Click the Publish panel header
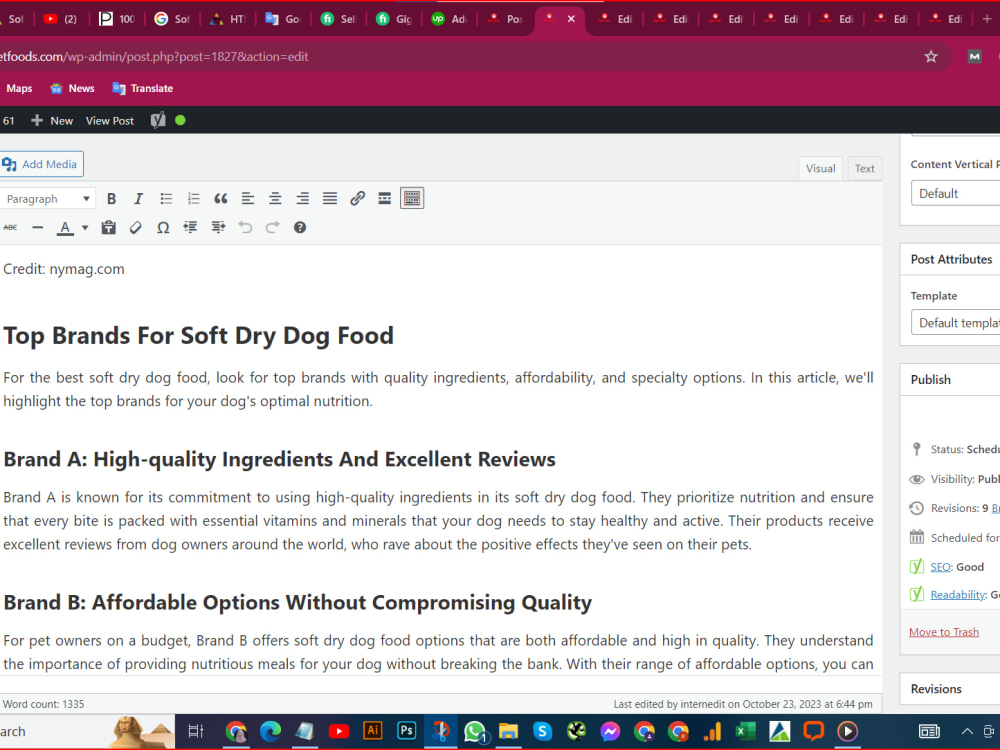The image size is (1000, 750). coord(950,379)
